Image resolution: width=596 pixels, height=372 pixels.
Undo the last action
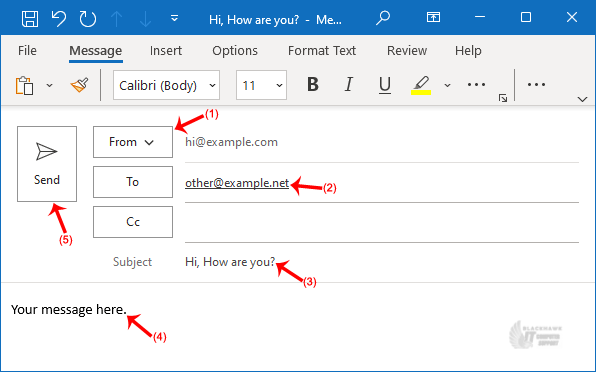pos(59,19)
